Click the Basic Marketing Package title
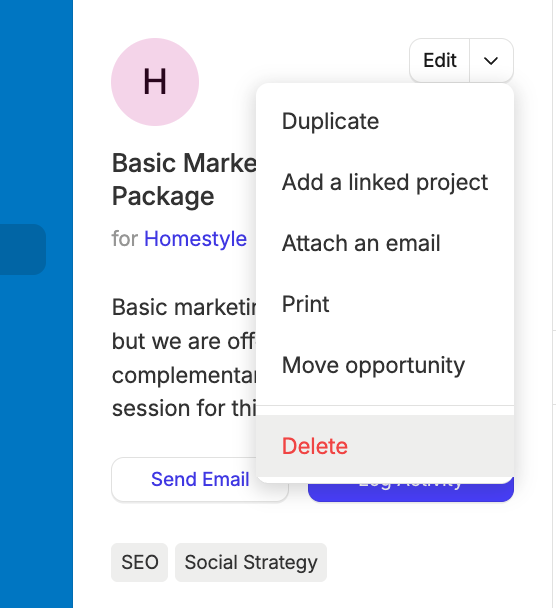This screenshot has width=556, height=608. (184, 179)
